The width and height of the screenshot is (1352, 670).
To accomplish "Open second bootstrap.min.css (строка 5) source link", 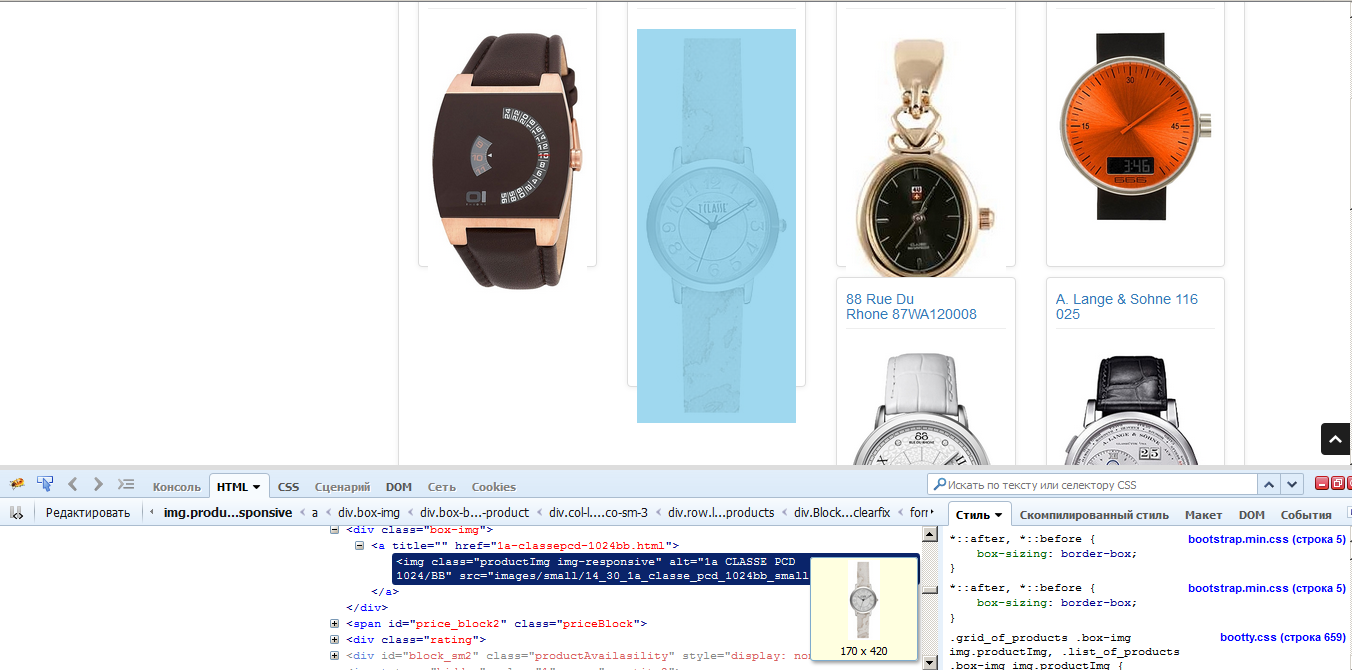I will pos(1267,588).
